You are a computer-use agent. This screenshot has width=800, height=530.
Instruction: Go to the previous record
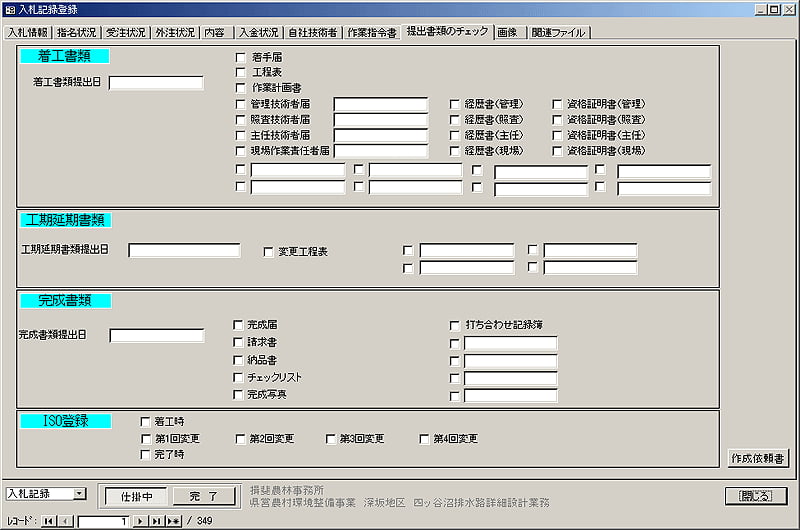tap(65, 521)
